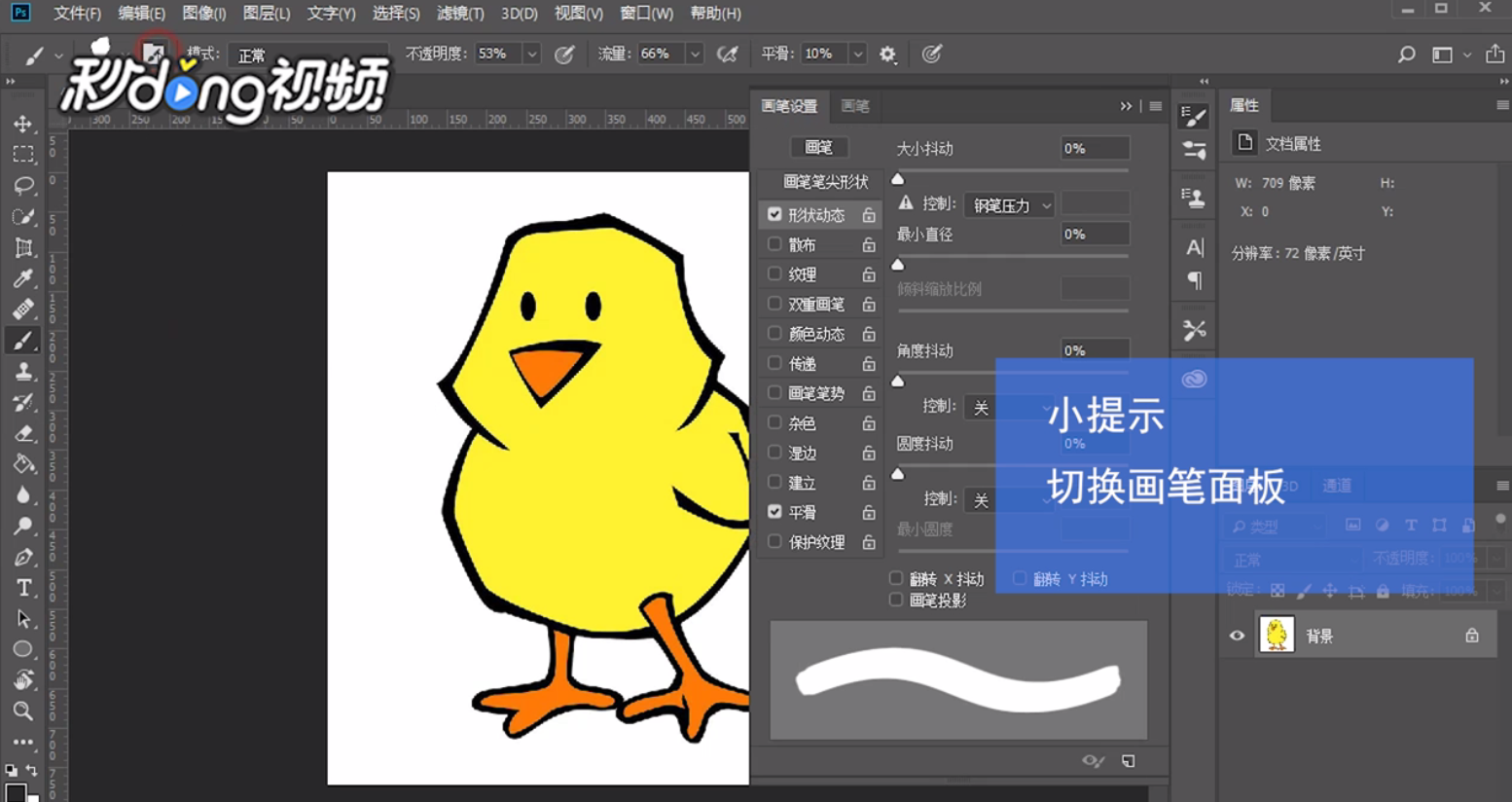Enable the 翻转 X 抖动 checkbox
The width and height of the screenshot is (1512, 802).
coord(896,578)
